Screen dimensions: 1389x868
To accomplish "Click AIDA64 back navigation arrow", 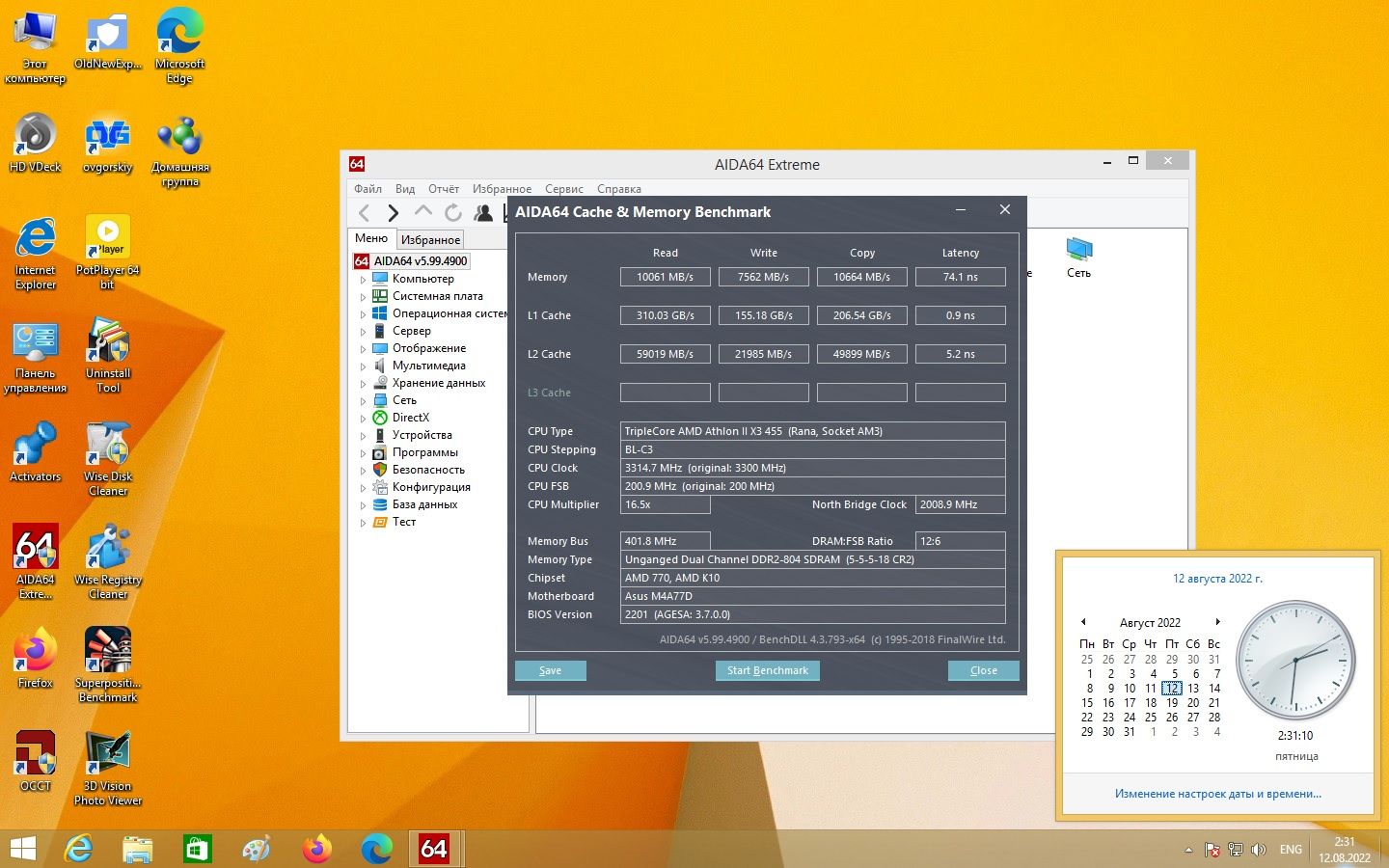I will pos(364,213).
